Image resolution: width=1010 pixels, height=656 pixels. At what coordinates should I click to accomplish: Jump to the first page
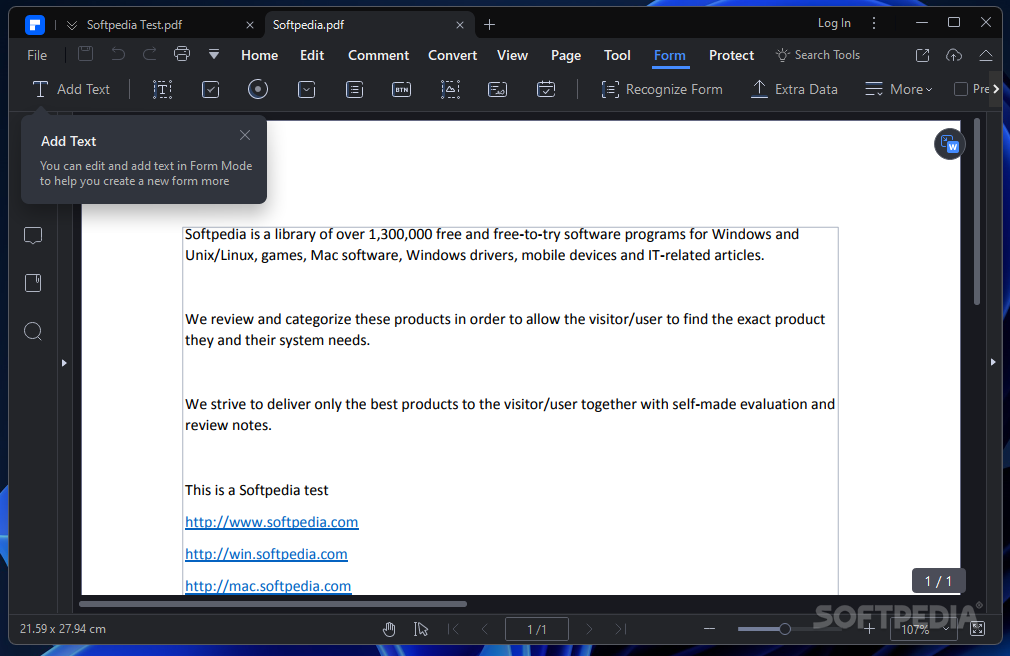pos(453,629)
